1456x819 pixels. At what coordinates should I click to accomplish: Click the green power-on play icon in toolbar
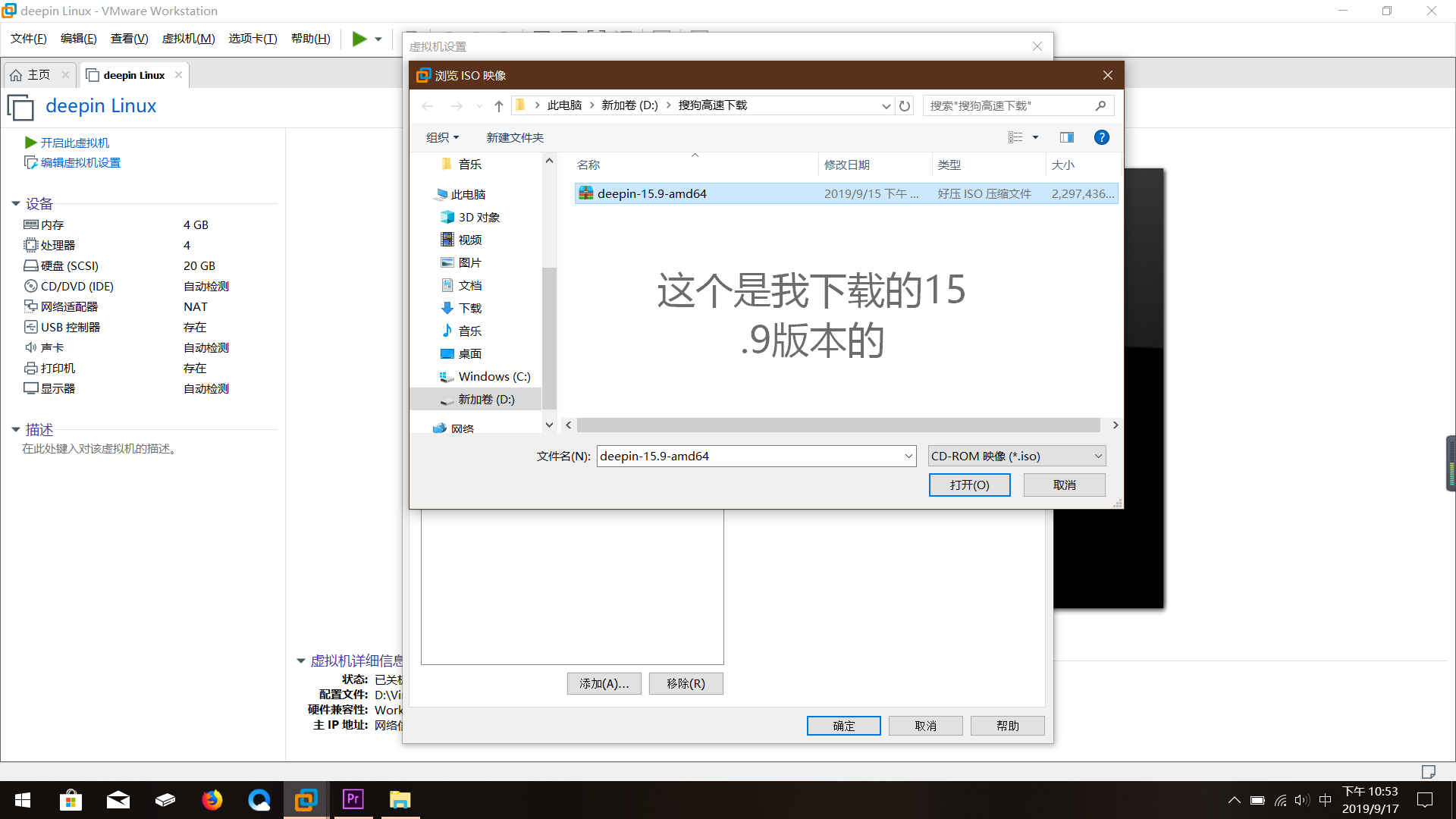359,39
